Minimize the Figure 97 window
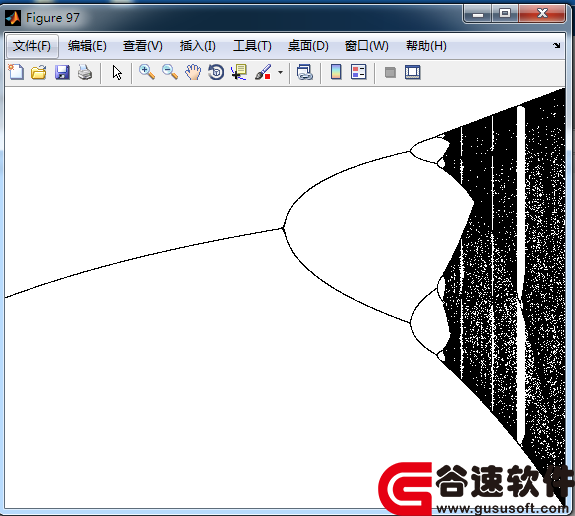The height and width of the screenshot is (516, 575). 477,14
